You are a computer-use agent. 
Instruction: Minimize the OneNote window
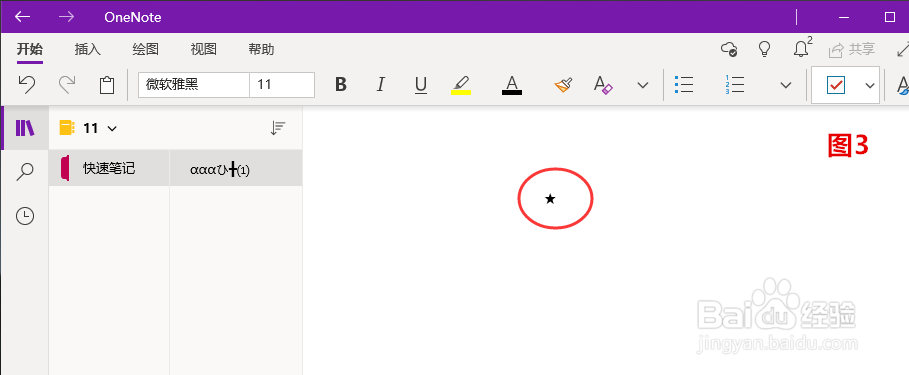[845, 17]
